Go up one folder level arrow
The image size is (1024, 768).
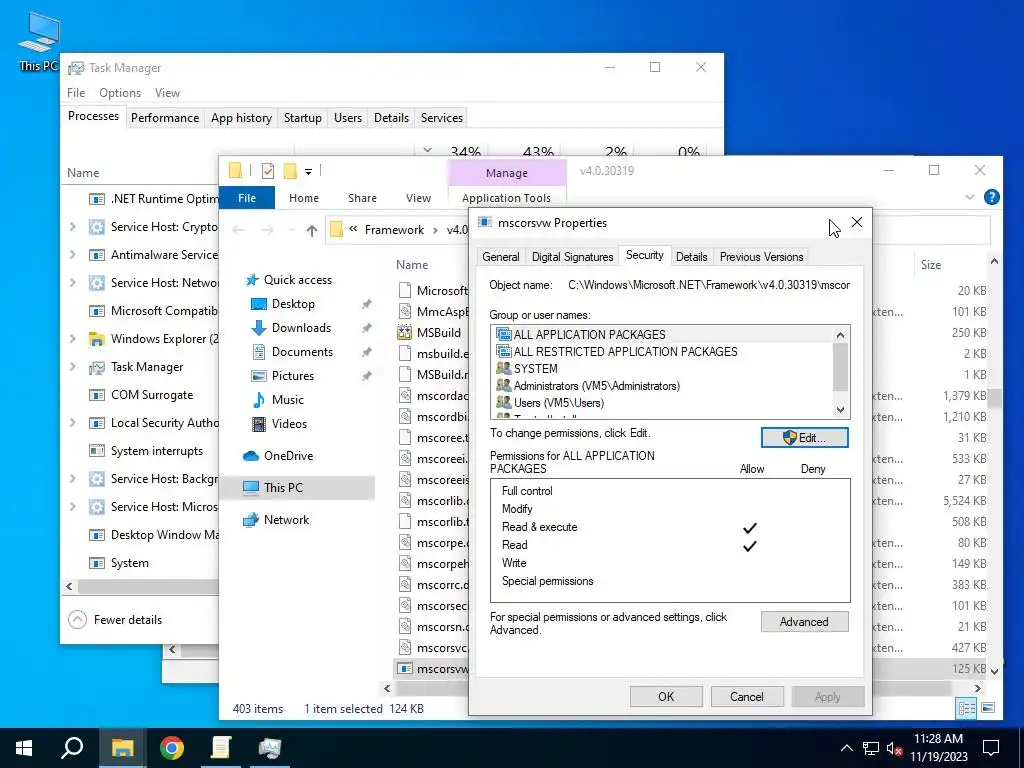click(x=312, y=230)
